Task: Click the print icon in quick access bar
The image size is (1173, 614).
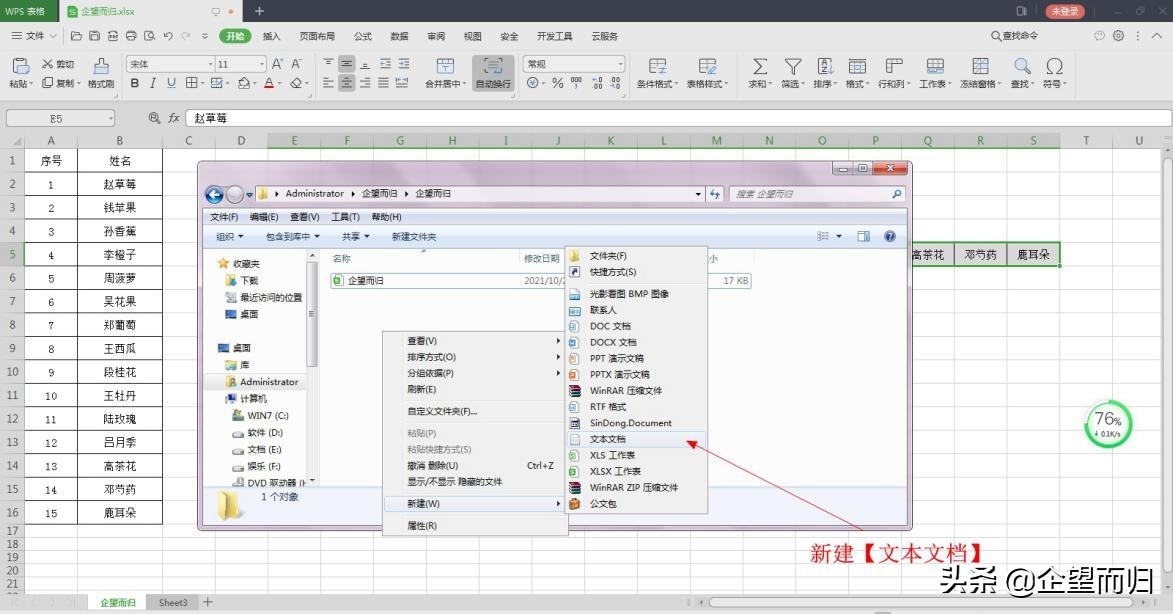Action: click(131, 35)
